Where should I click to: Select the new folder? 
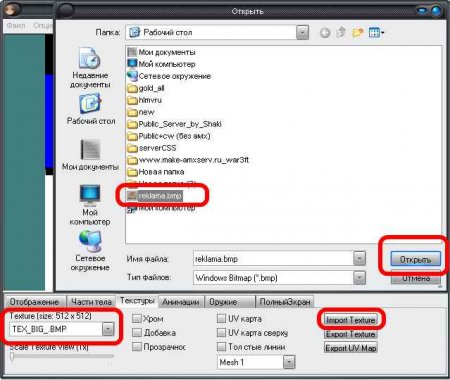pos(141,112)
